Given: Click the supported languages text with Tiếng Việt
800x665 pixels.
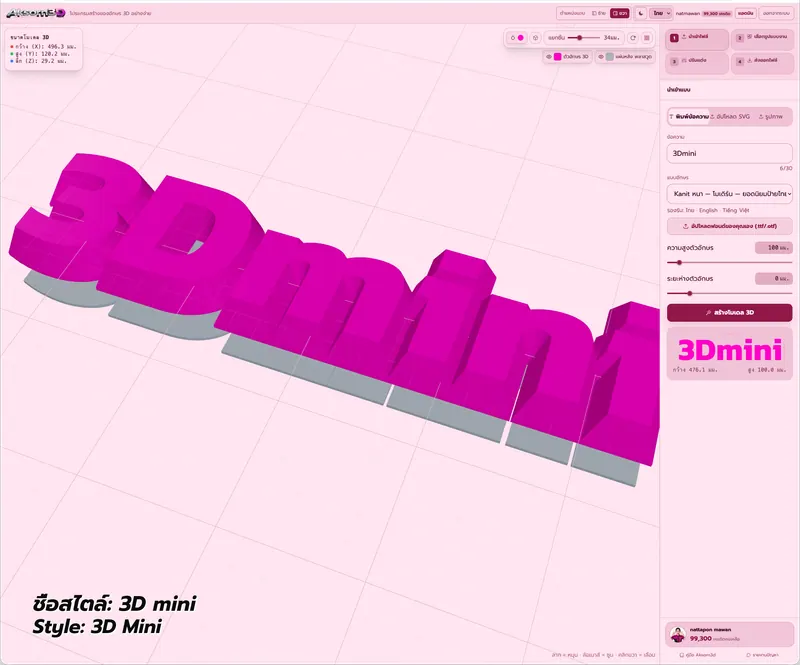Looking at the screenshot, I should (x=708, y=210).
